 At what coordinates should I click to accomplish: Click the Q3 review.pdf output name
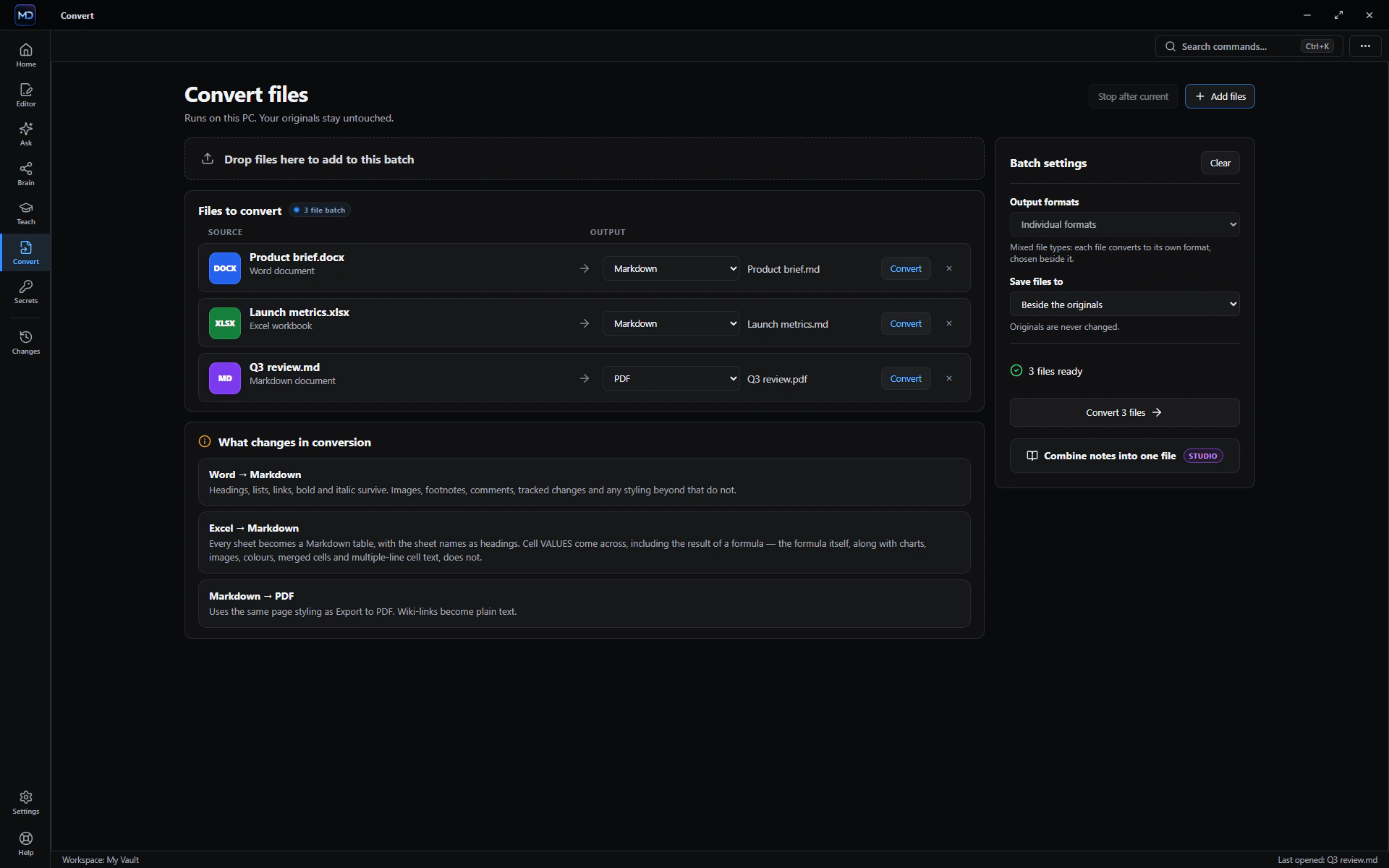tap(777, 379)
